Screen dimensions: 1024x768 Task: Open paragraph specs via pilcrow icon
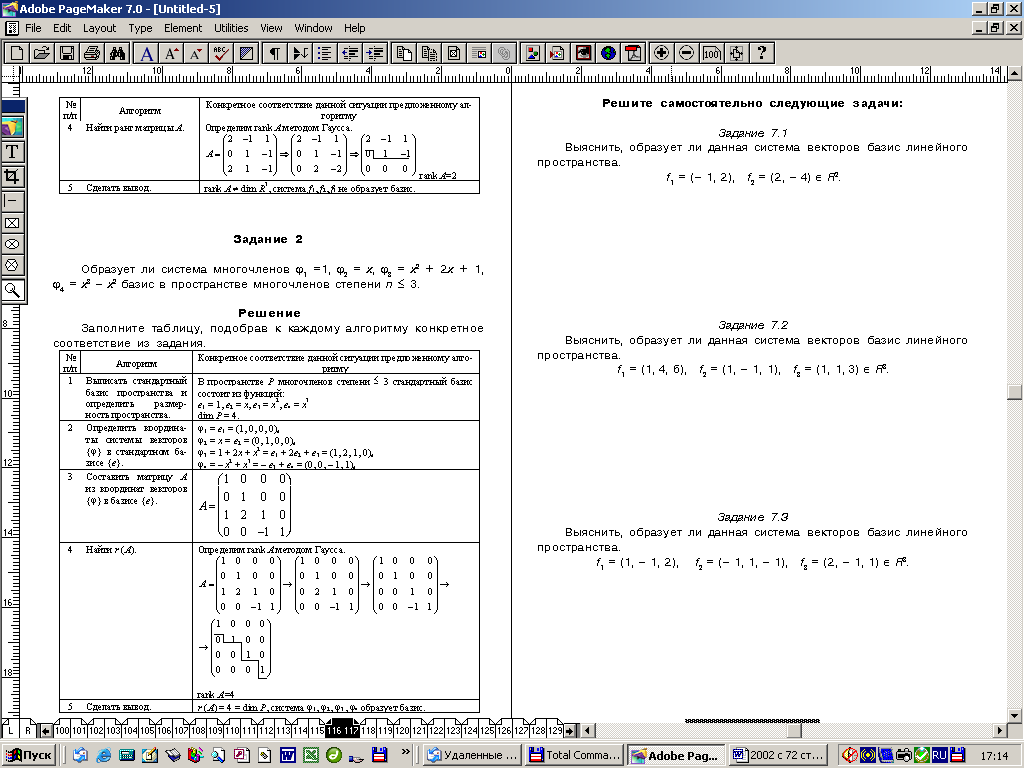[275, 53]
